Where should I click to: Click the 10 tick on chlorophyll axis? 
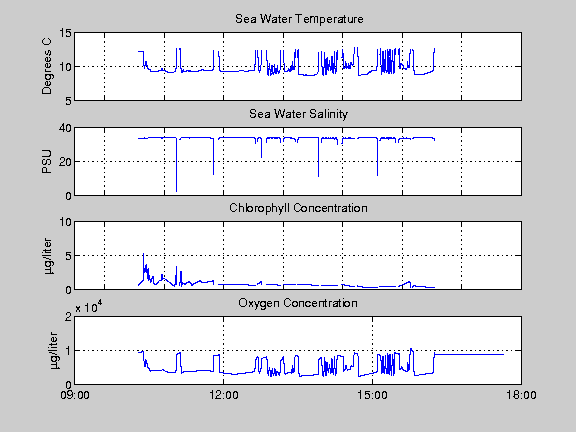[x=65, y=222]
